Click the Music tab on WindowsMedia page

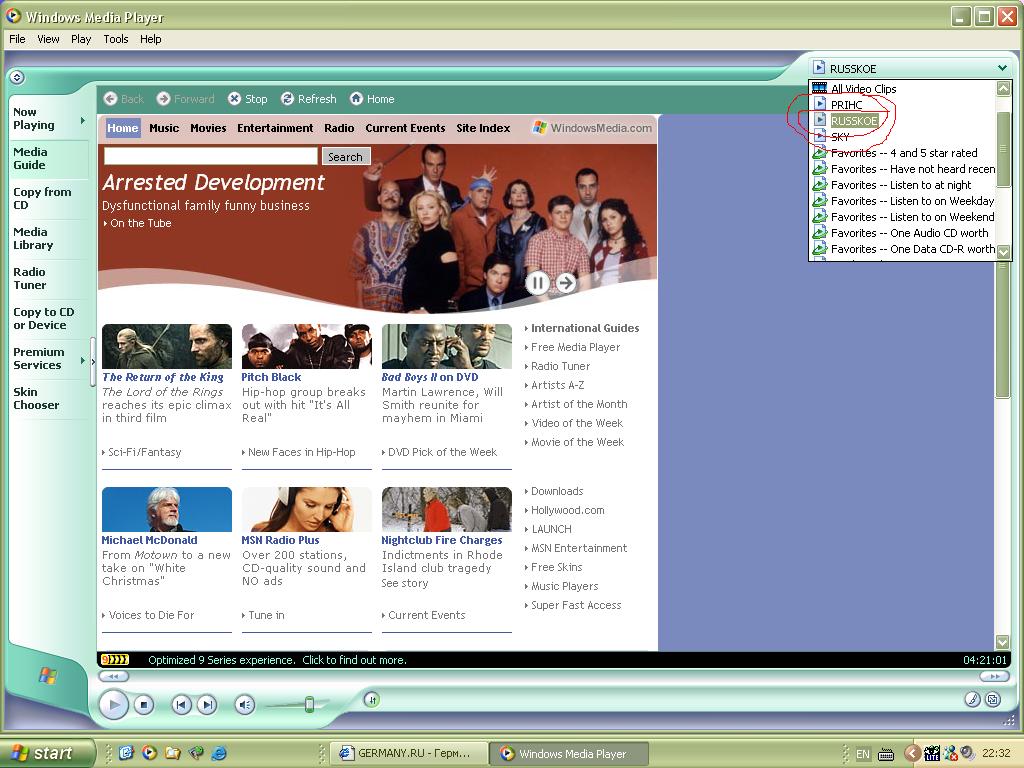164,128
